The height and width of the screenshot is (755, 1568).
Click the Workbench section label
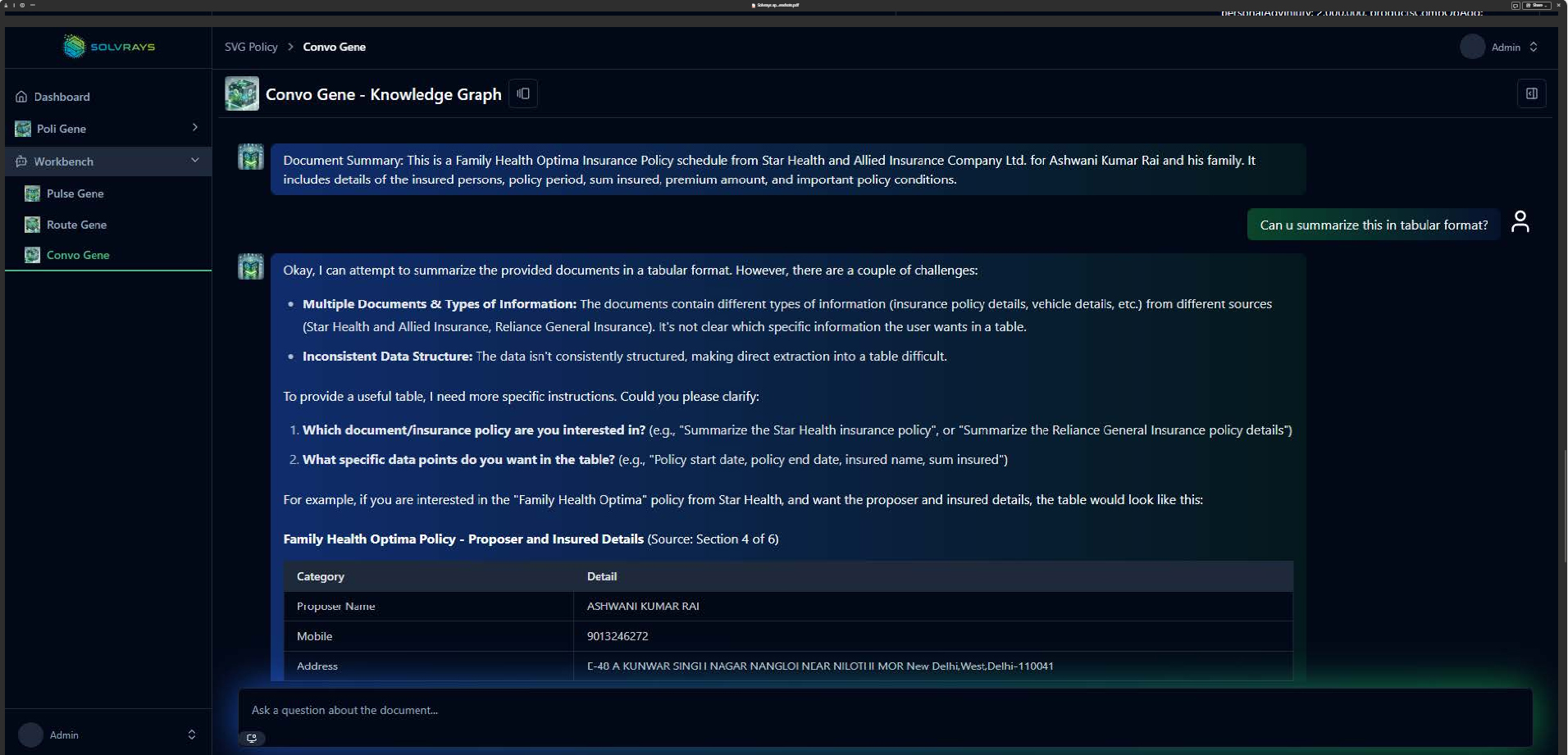[x=63, y=161]
